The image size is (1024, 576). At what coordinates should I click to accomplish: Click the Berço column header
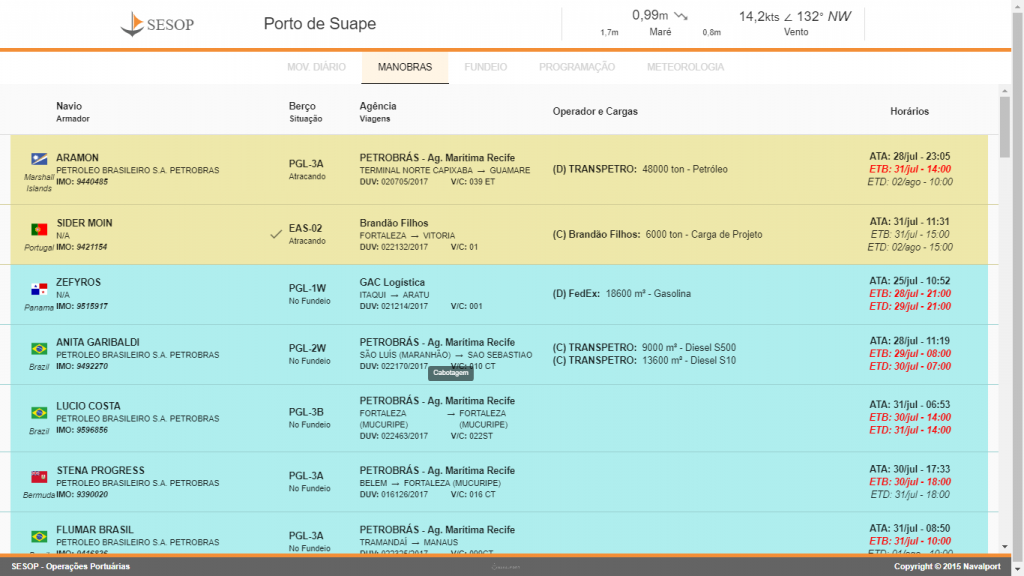pyautogui.click(x=302, y=106)
